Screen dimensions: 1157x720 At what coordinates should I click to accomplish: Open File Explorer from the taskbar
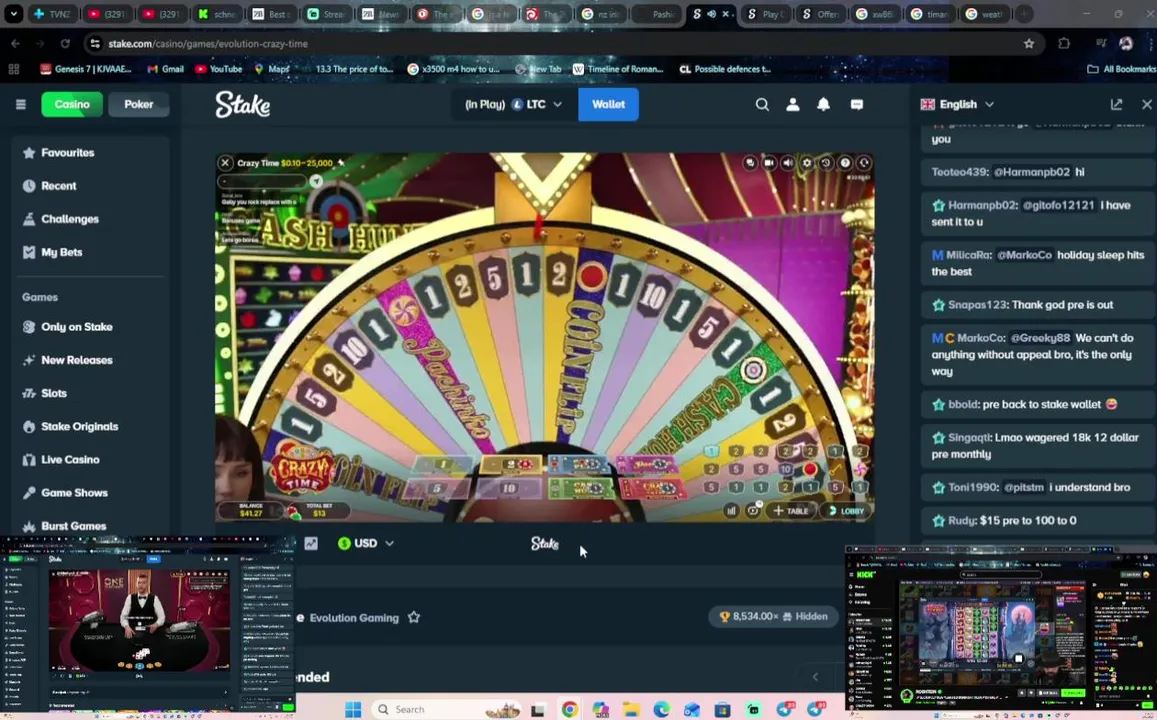(x=631, y=710)
